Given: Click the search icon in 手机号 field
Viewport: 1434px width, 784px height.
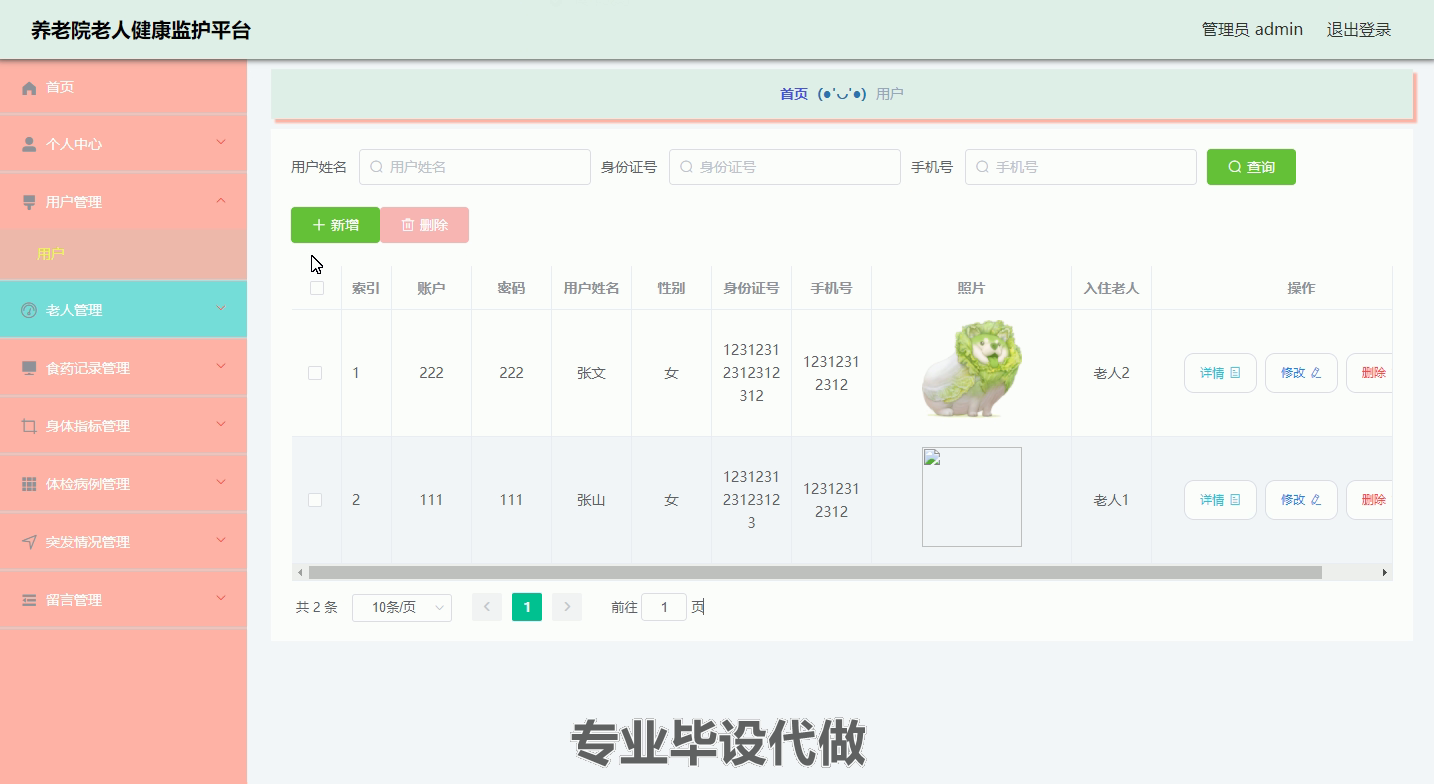Looking at the screenshot, I should pos(982,167).
